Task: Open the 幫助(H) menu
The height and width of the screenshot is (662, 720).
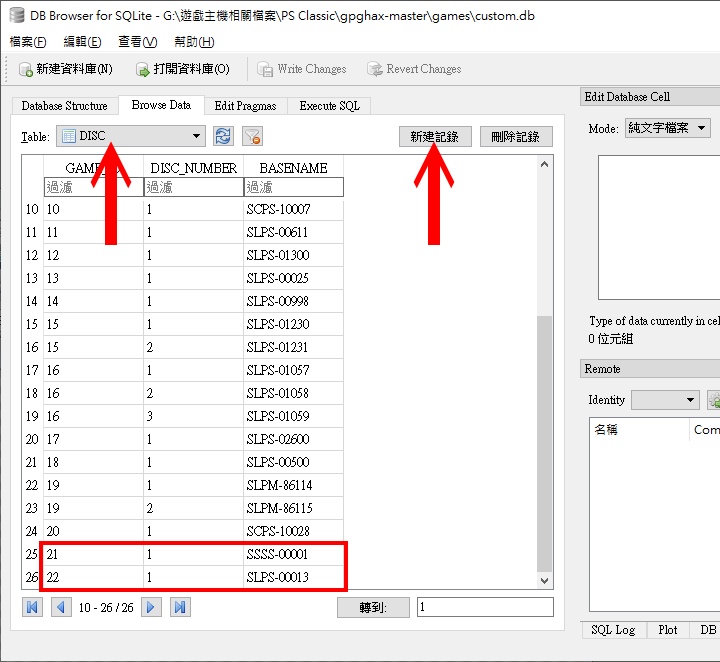Action: [194, 42]
